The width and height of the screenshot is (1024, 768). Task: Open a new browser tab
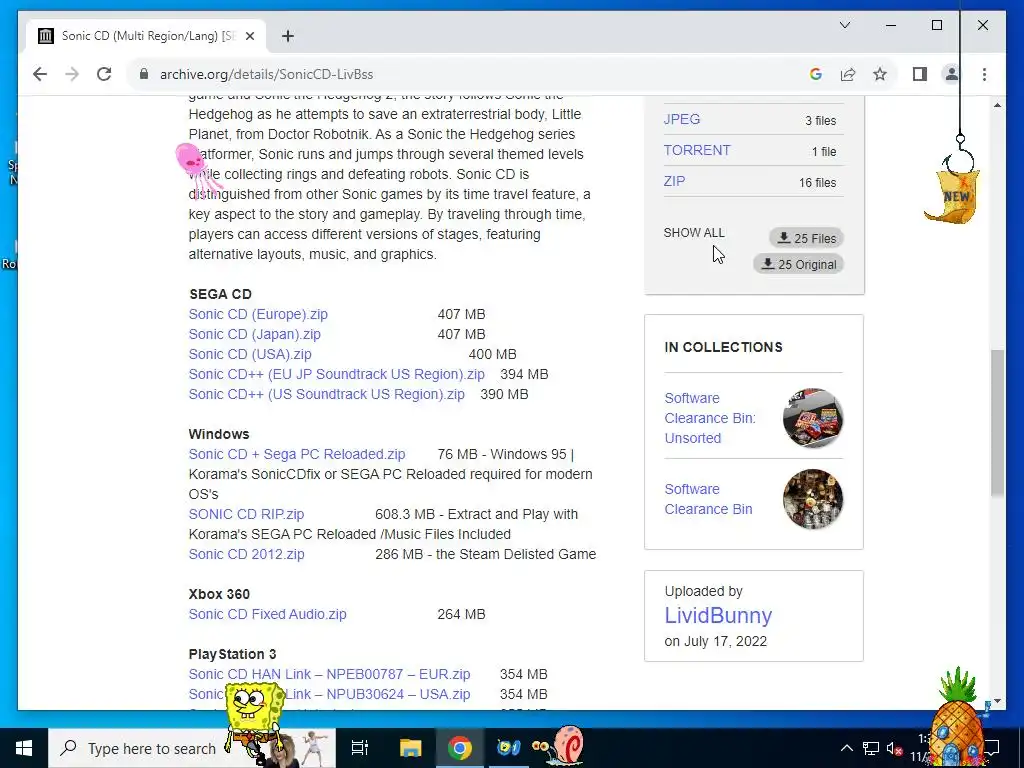coord(287,36)
